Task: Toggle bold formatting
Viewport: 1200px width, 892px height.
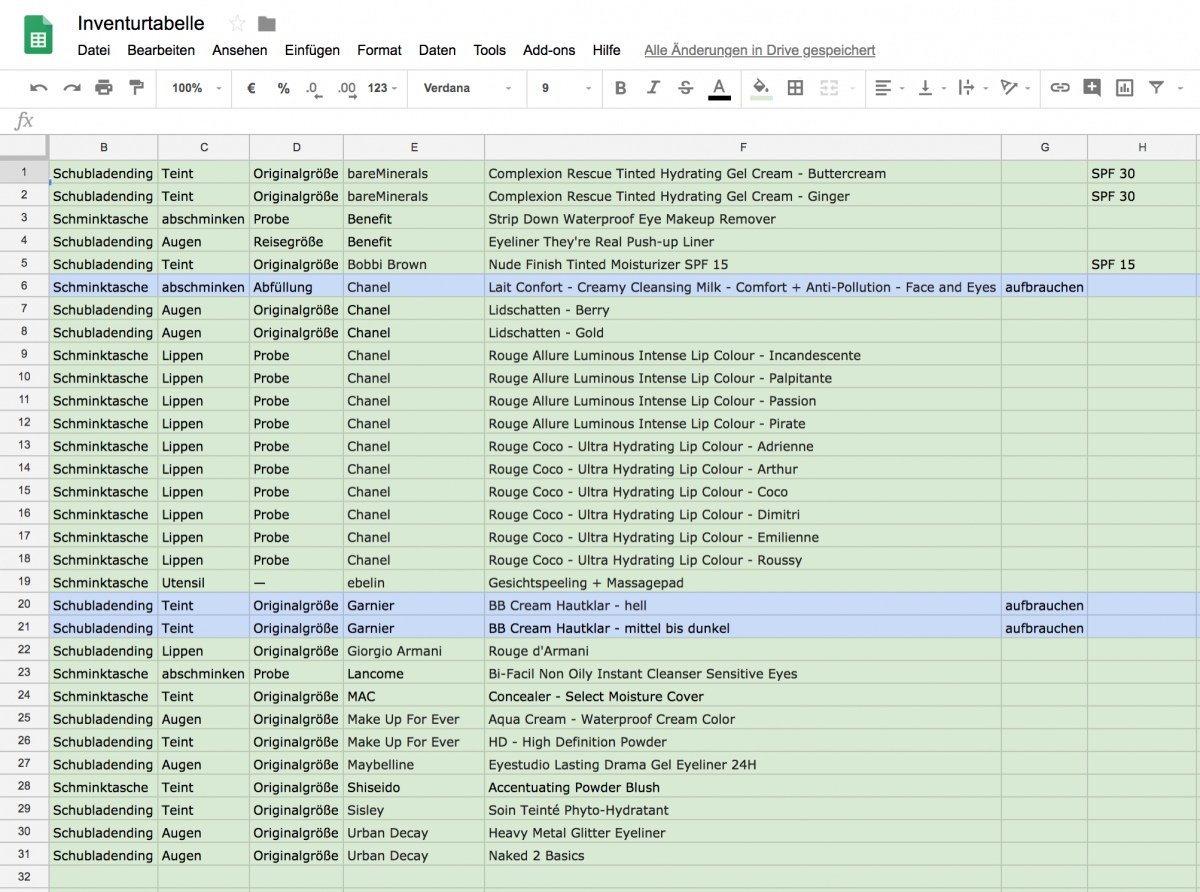Action: (620, 88)
